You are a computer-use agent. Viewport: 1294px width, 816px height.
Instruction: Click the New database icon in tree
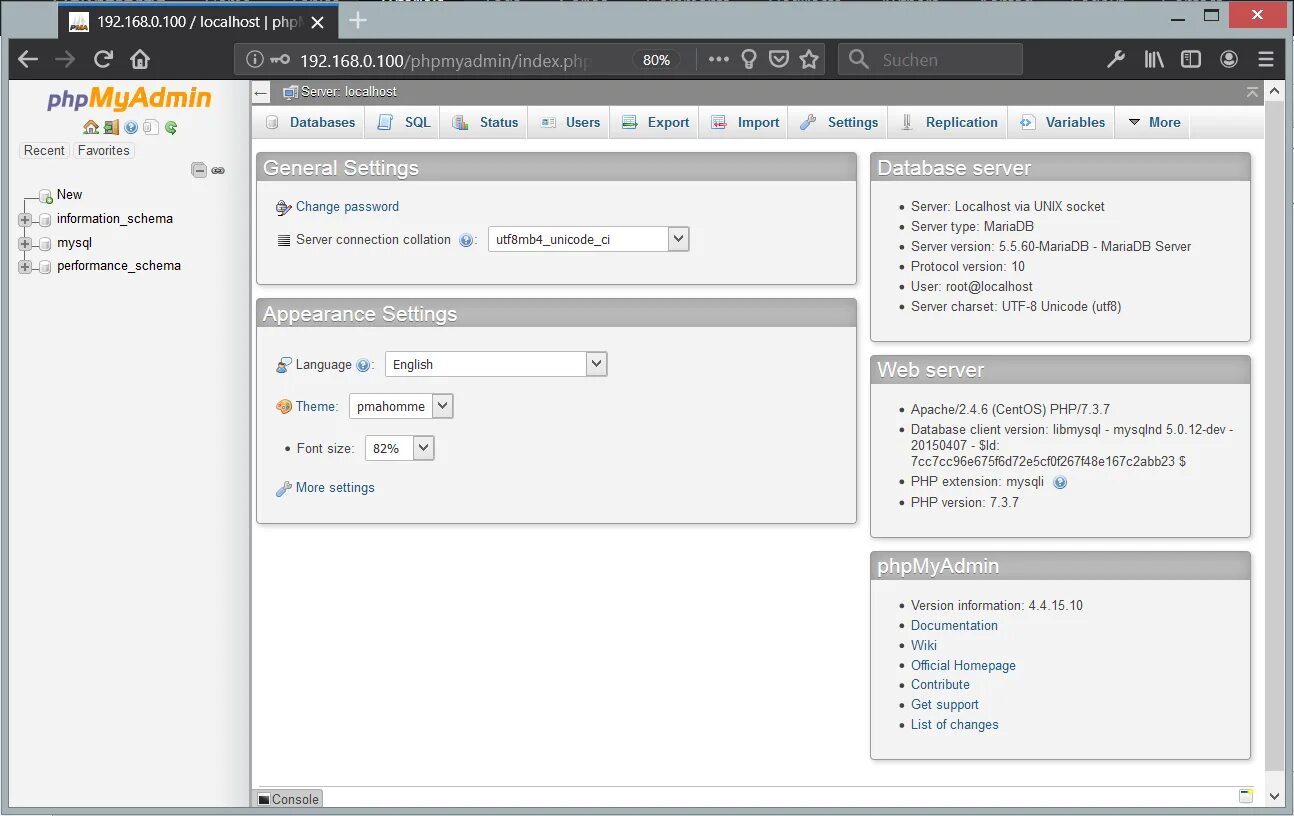click(x=45, y=195)
